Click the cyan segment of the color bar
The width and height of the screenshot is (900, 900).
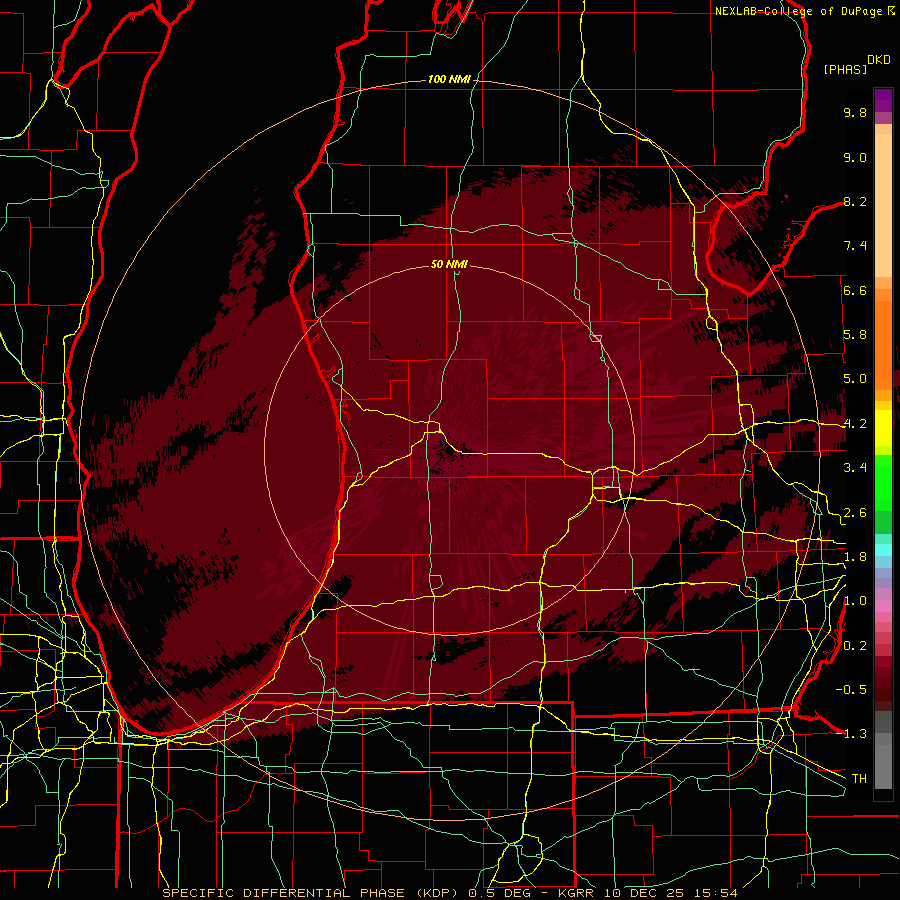click(883, 549)
